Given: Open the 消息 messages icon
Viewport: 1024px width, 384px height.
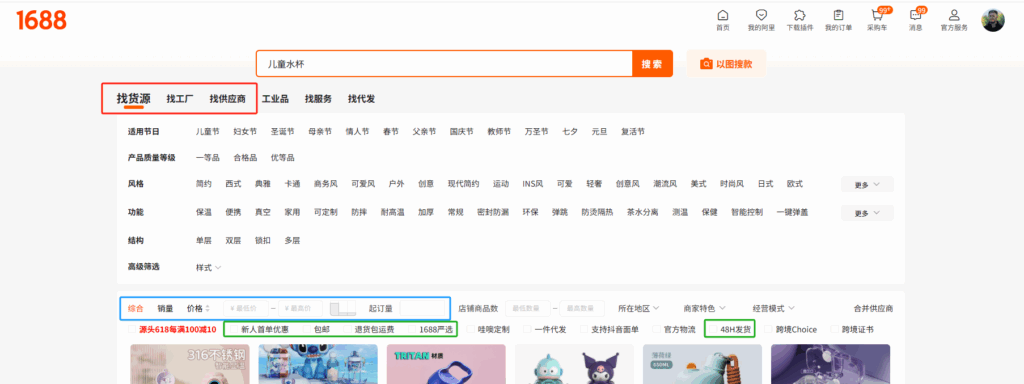Looking at the screenshot, I should [x=916, y=15].
